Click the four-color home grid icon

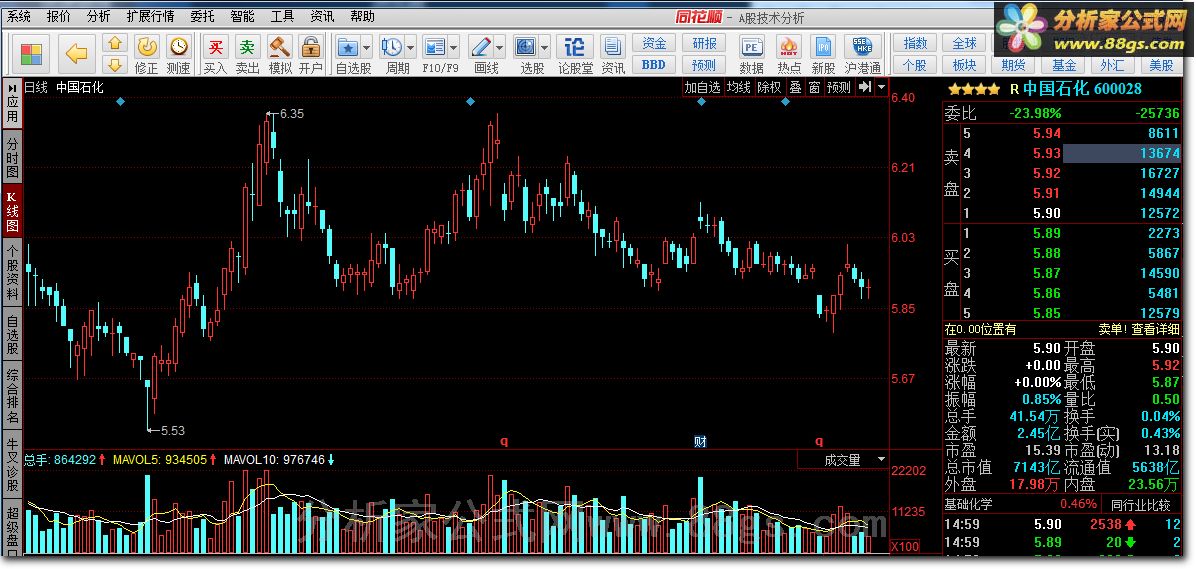[31, 54]
